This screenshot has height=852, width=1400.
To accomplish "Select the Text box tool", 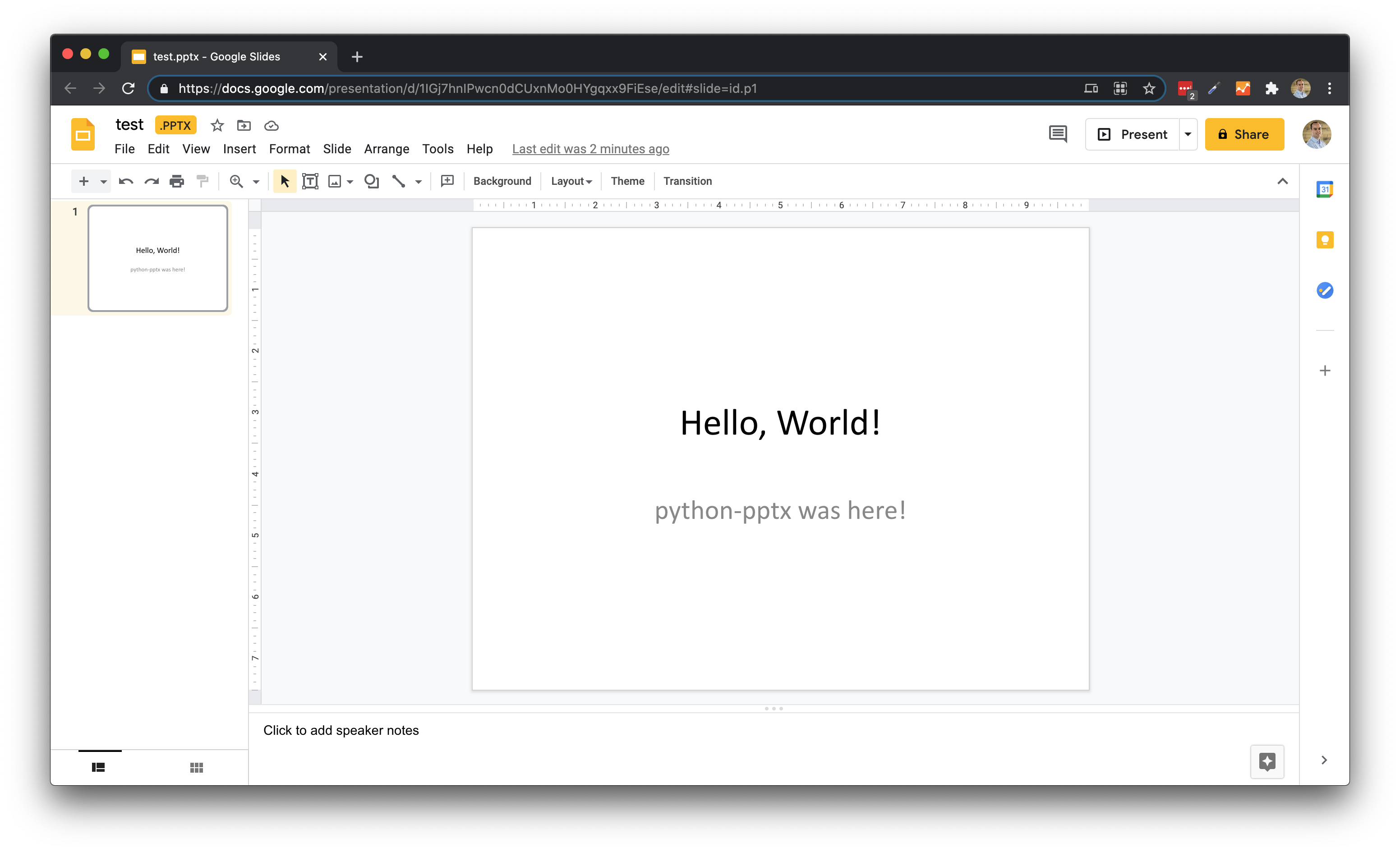I will pyautogui.click(x=310, y=181).
